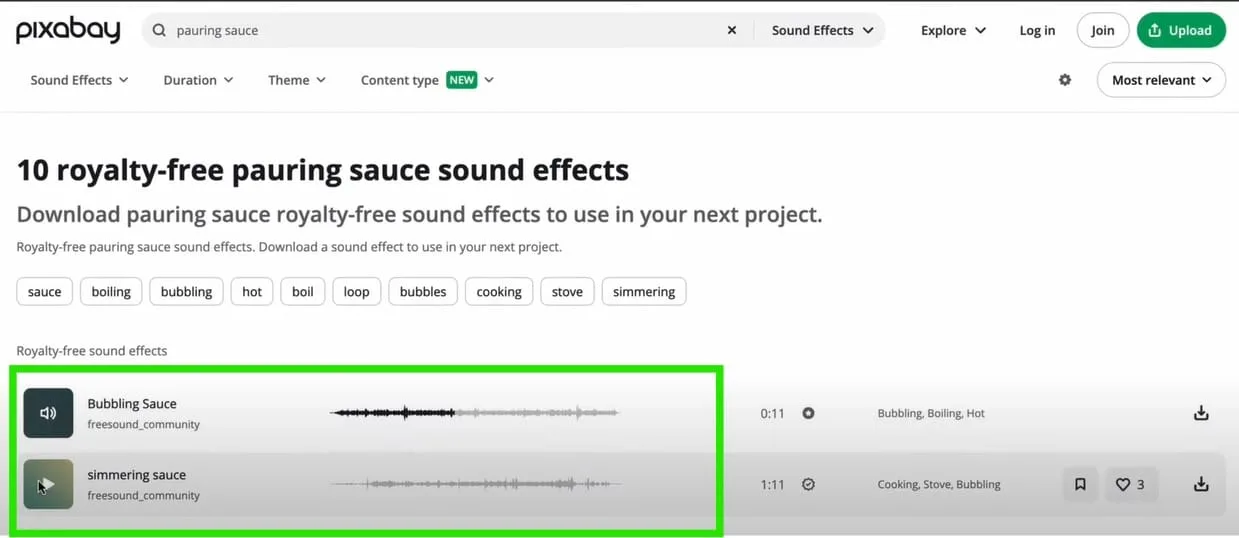Select the simmering tag chip
This screenshot has height=538, width=1239.
coord(644,292)
